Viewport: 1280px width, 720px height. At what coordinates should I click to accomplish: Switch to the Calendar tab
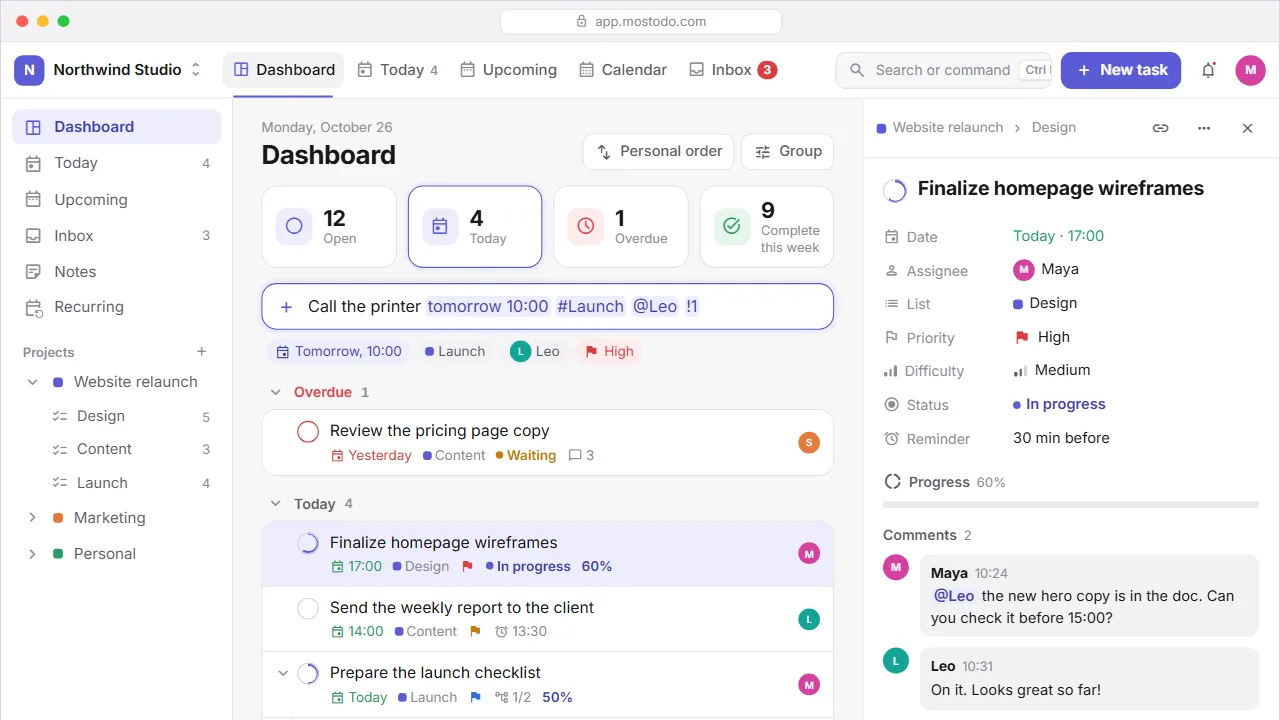622,70
